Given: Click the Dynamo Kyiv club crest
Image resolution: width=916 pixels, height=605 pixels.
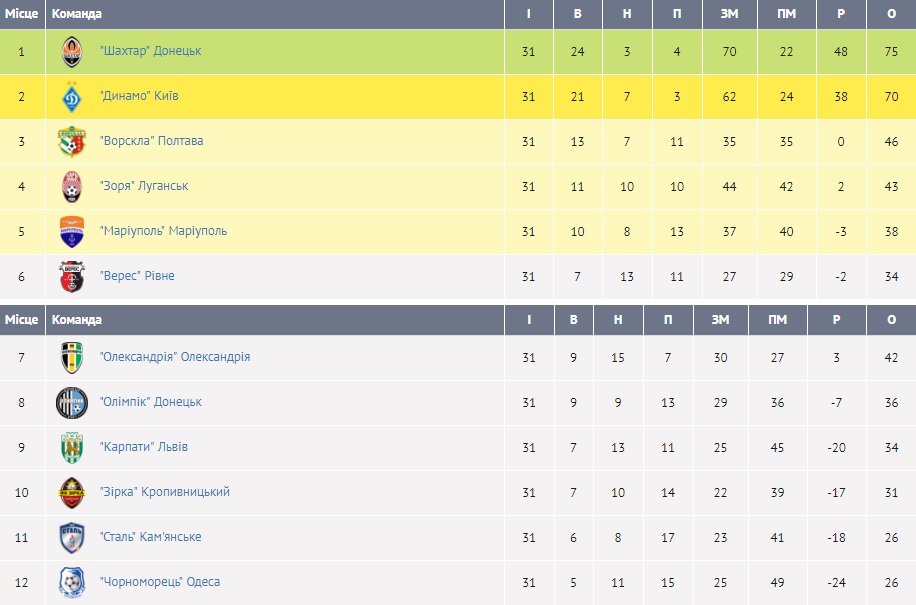Looking at the screenshot, I should pos(72,96).
